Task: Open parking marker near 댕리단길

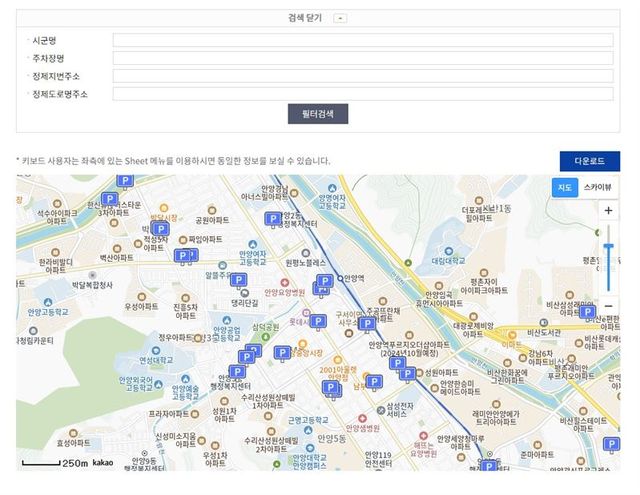Action: (239, 281)
